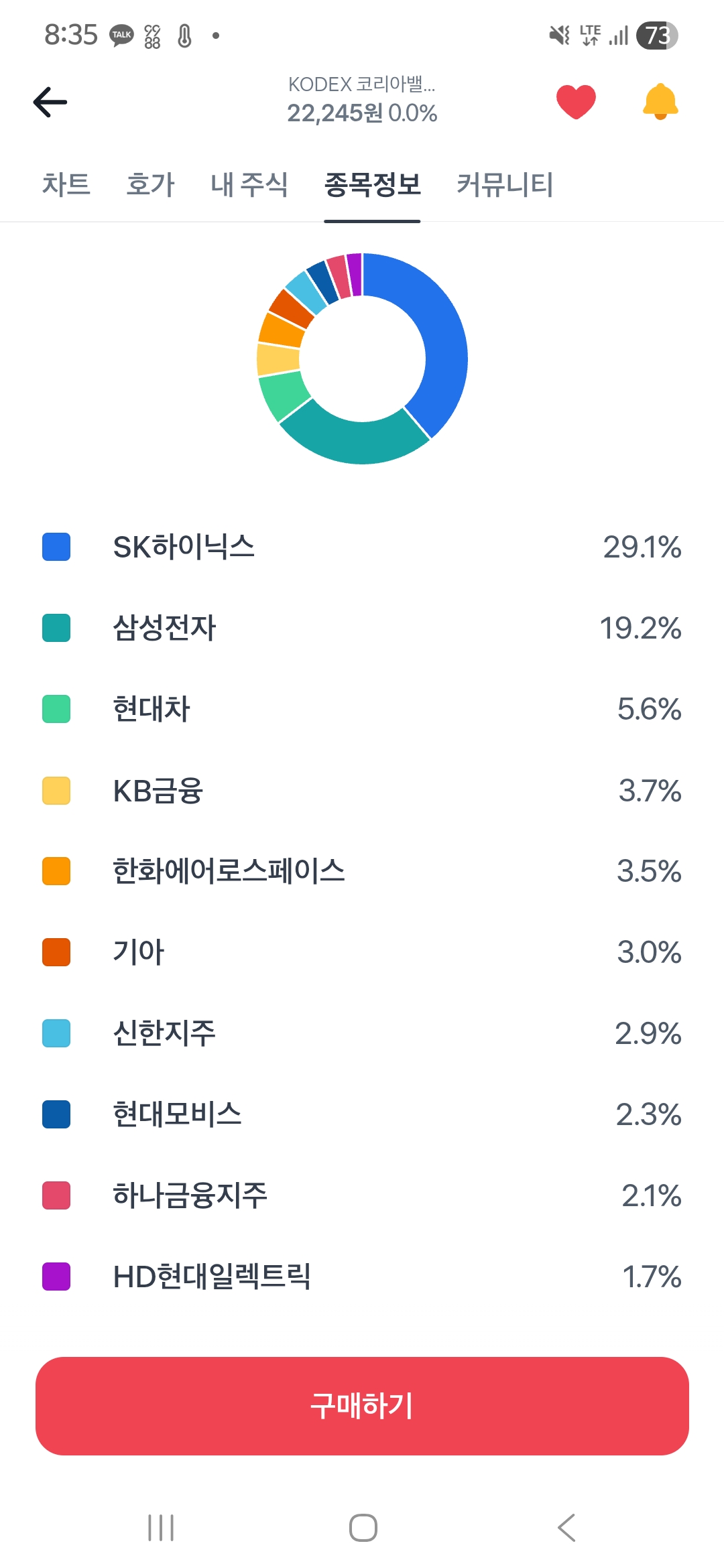Image resolution: width=724 pixels, height=1568 pixels.
Task: Tap the Android recent apps icon
Action: click(x=161, y=1528)
